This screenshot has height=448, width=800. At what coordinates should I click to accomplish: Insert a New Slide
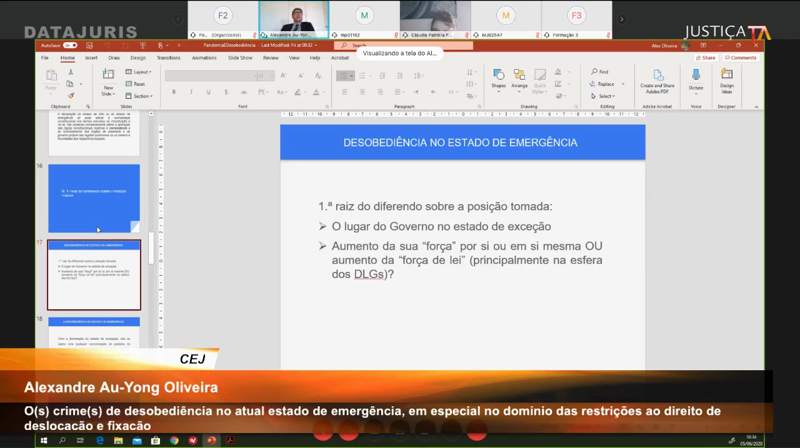click(107, 82)
